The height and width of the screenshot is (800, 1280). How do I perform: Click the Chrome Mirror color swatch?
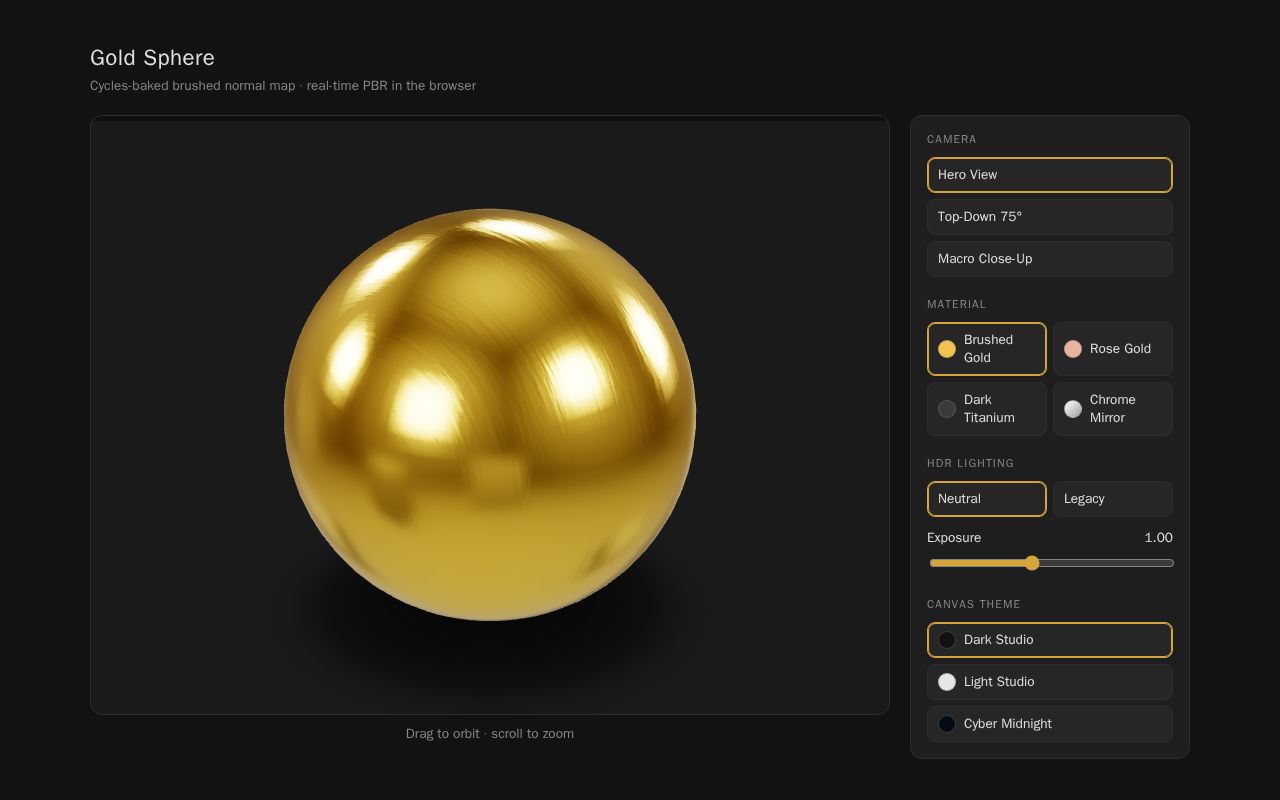tap(1073, 409)
